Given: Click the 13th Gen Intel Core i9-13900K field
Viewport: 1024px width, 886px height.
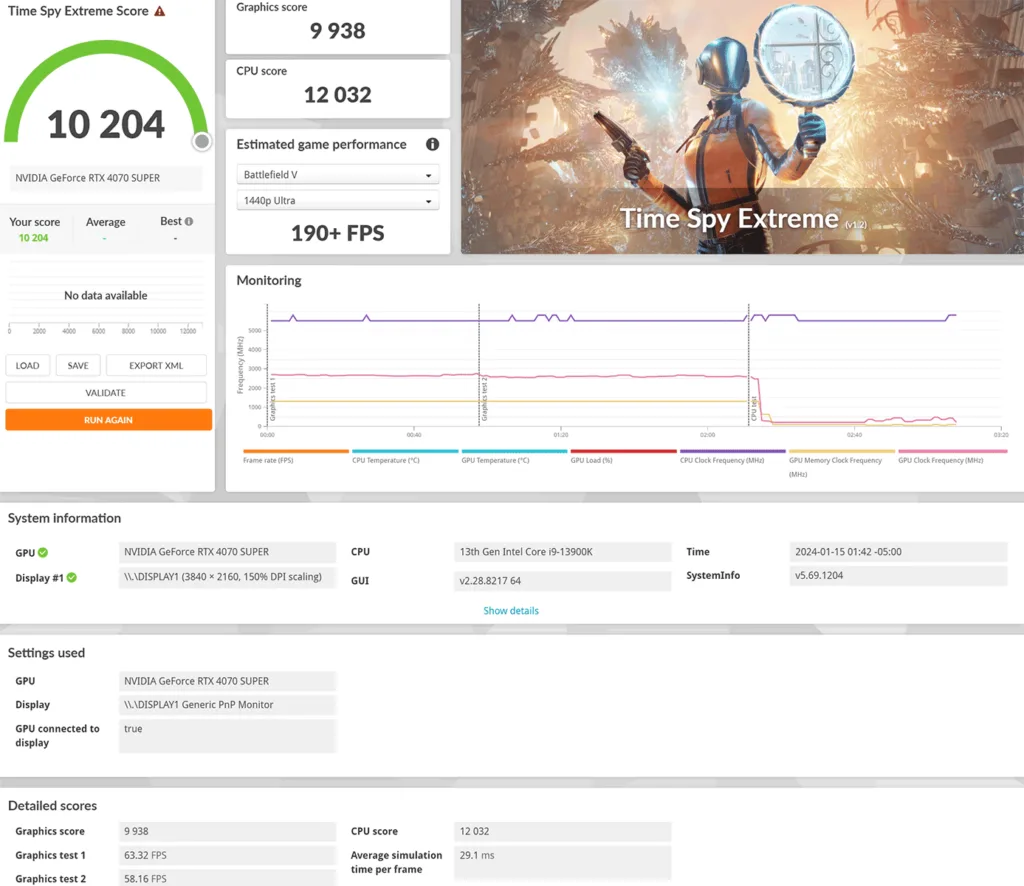Looking at the screenshot, I should point(562,552).
